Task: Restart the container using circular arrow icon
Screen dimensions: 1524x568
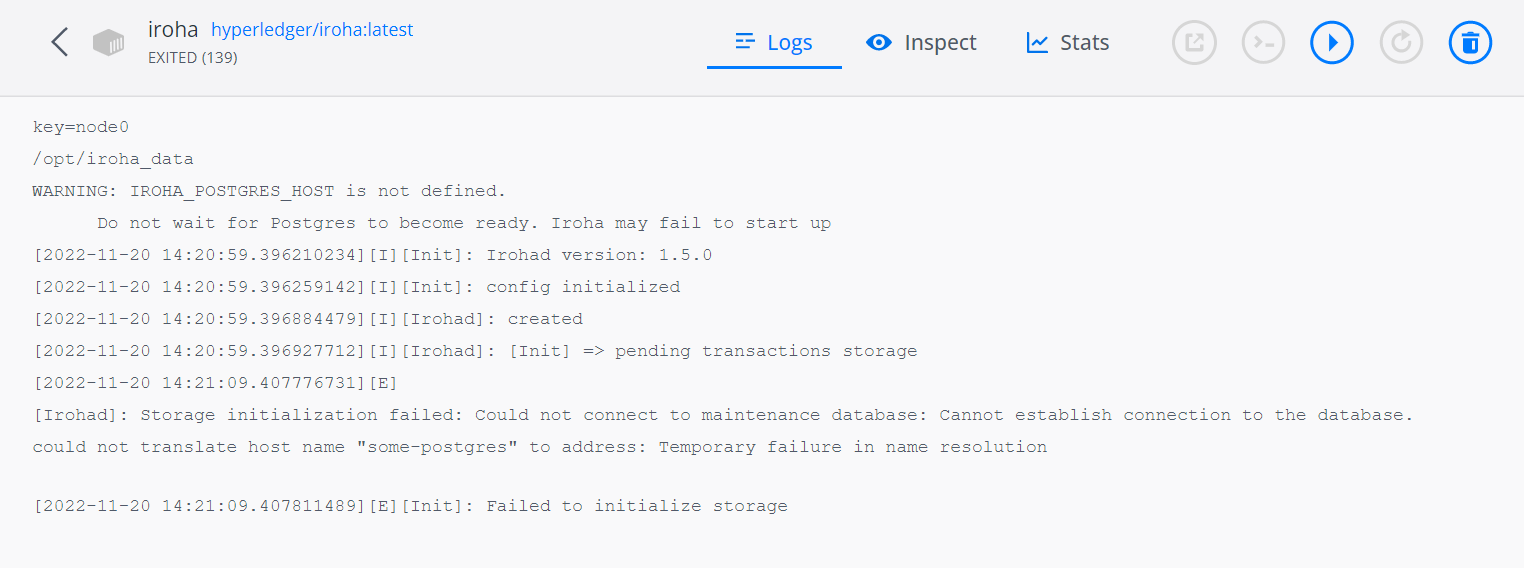Action: point(1401,42)
